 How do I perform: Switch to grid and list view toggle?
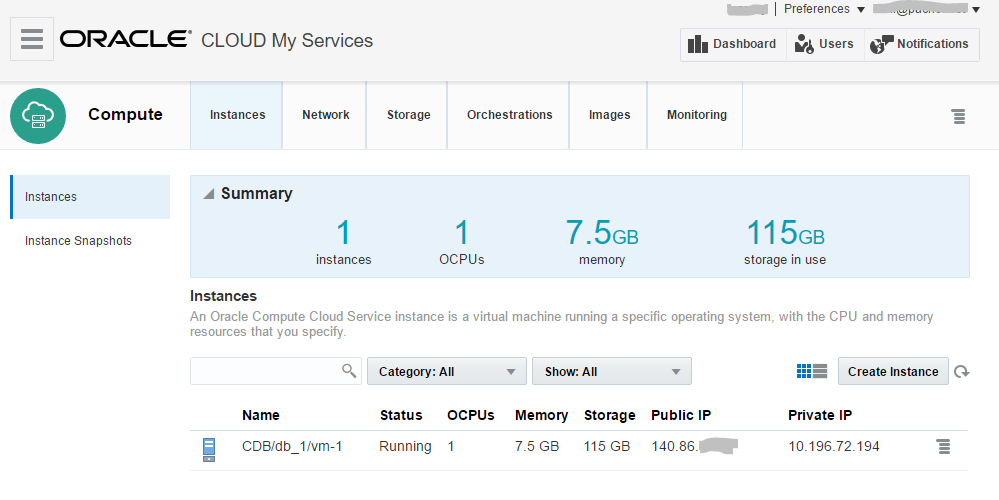point(811,371)
